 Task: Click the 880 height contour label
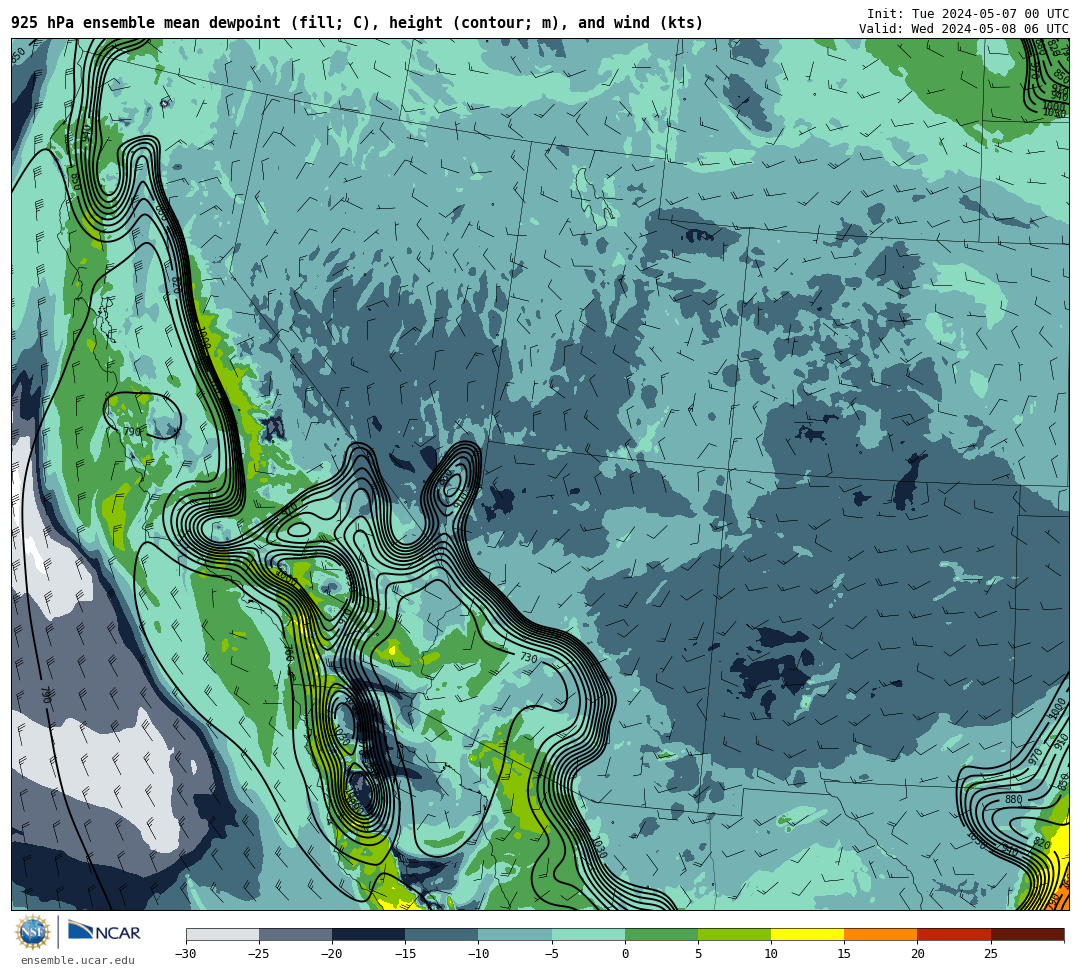point(1013,799)
